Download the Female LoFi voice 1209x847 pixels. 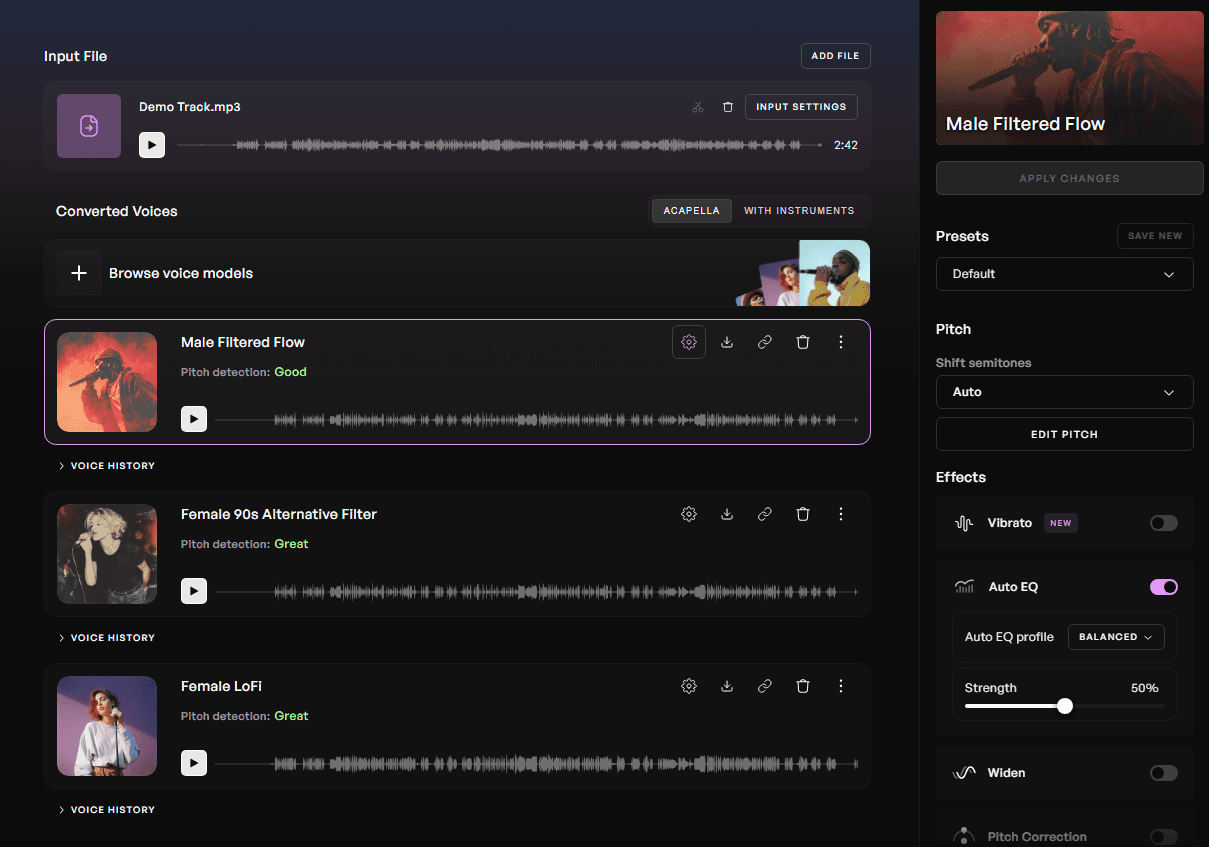727,686
